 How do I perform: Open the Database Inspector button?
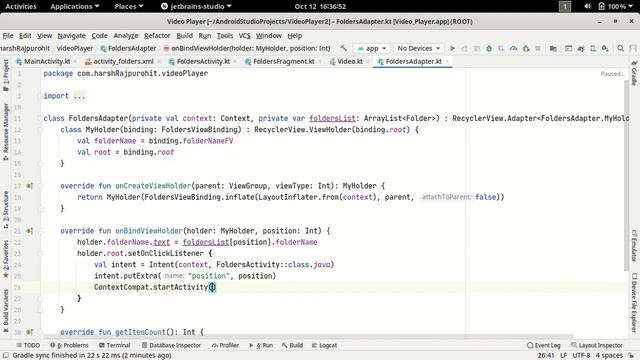click(171, 345)
